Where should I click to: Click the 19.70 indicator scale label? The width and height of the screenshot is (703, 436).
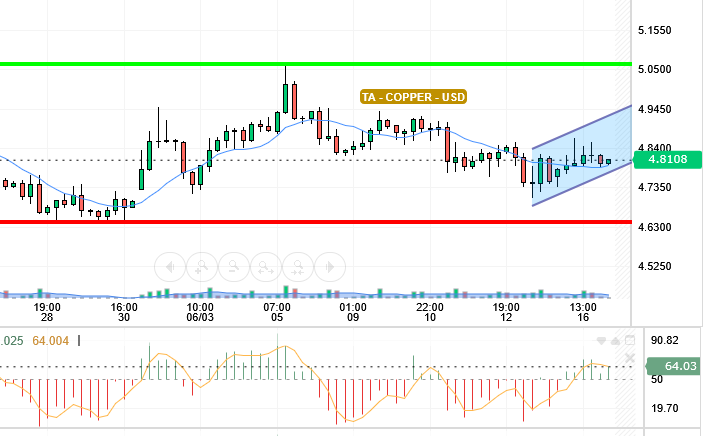point(664,409)
